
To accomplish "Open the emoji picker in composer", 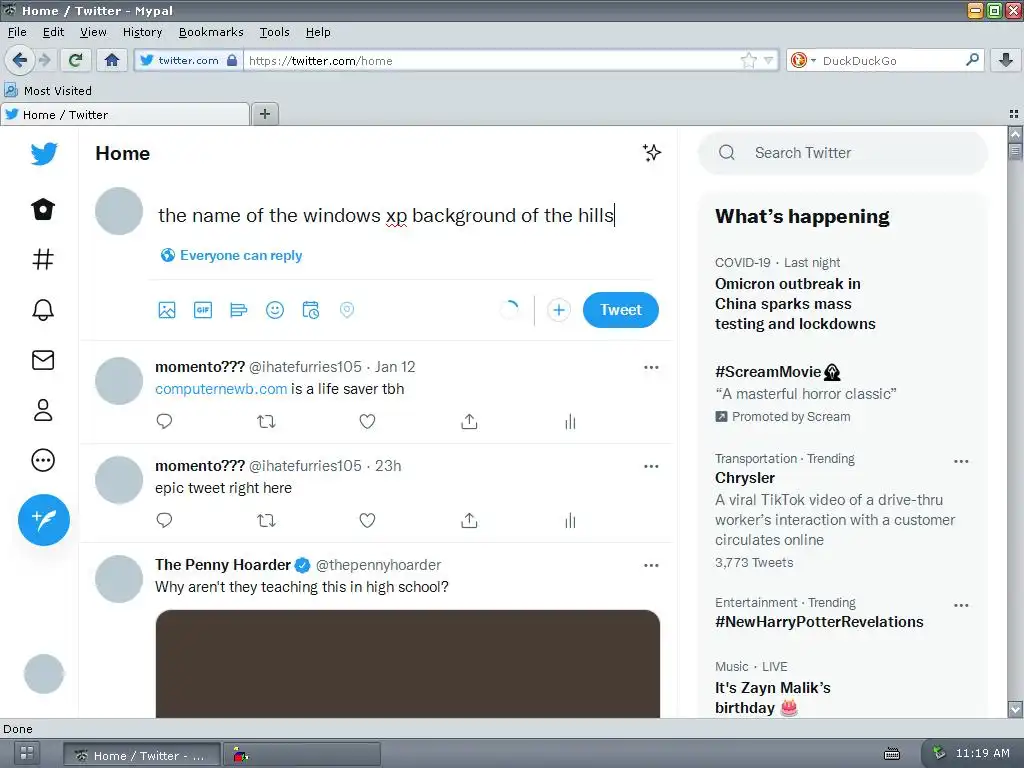I will [x=275, y=310].
